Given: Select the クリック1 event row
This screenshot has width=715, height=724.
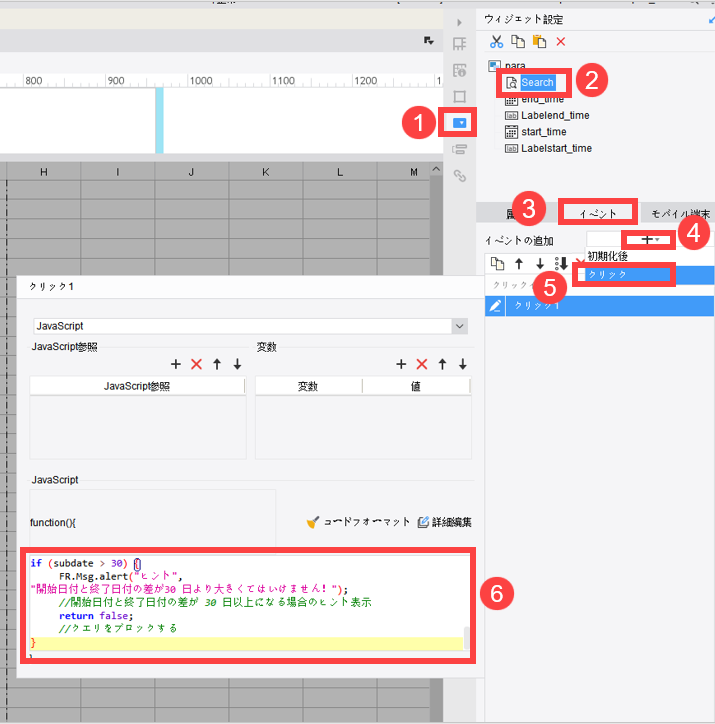Looking at the screenshot, I should point(609,306).
